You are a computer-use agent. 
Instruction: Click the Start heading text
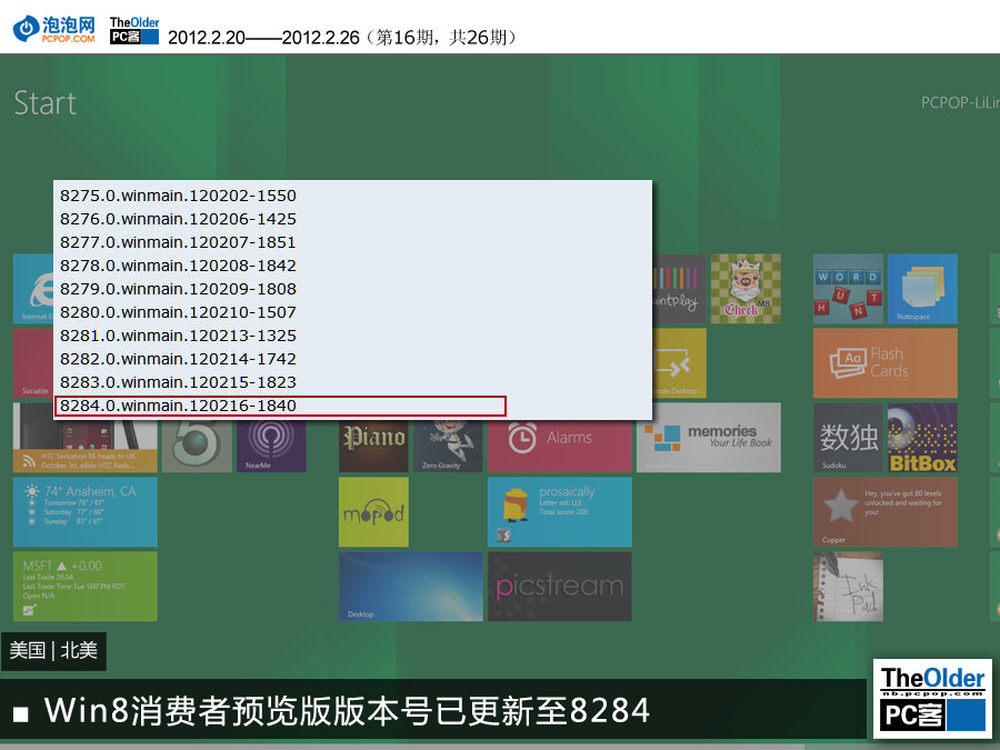(x=45, y=103)
